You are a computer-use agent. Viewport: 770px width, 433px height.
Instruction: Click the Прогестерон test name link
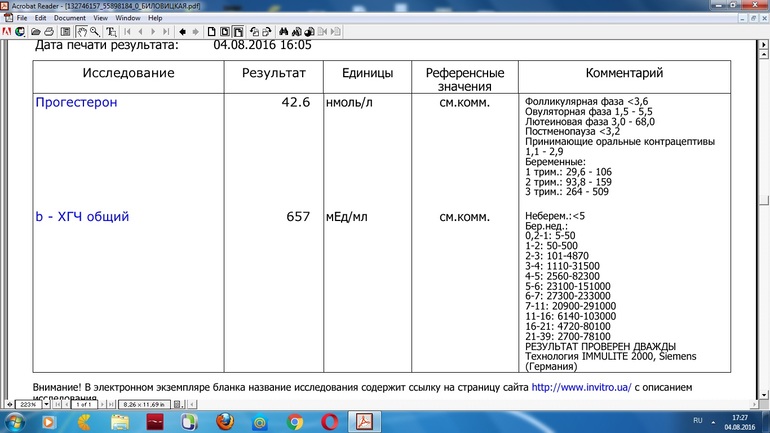pos(76,102)
